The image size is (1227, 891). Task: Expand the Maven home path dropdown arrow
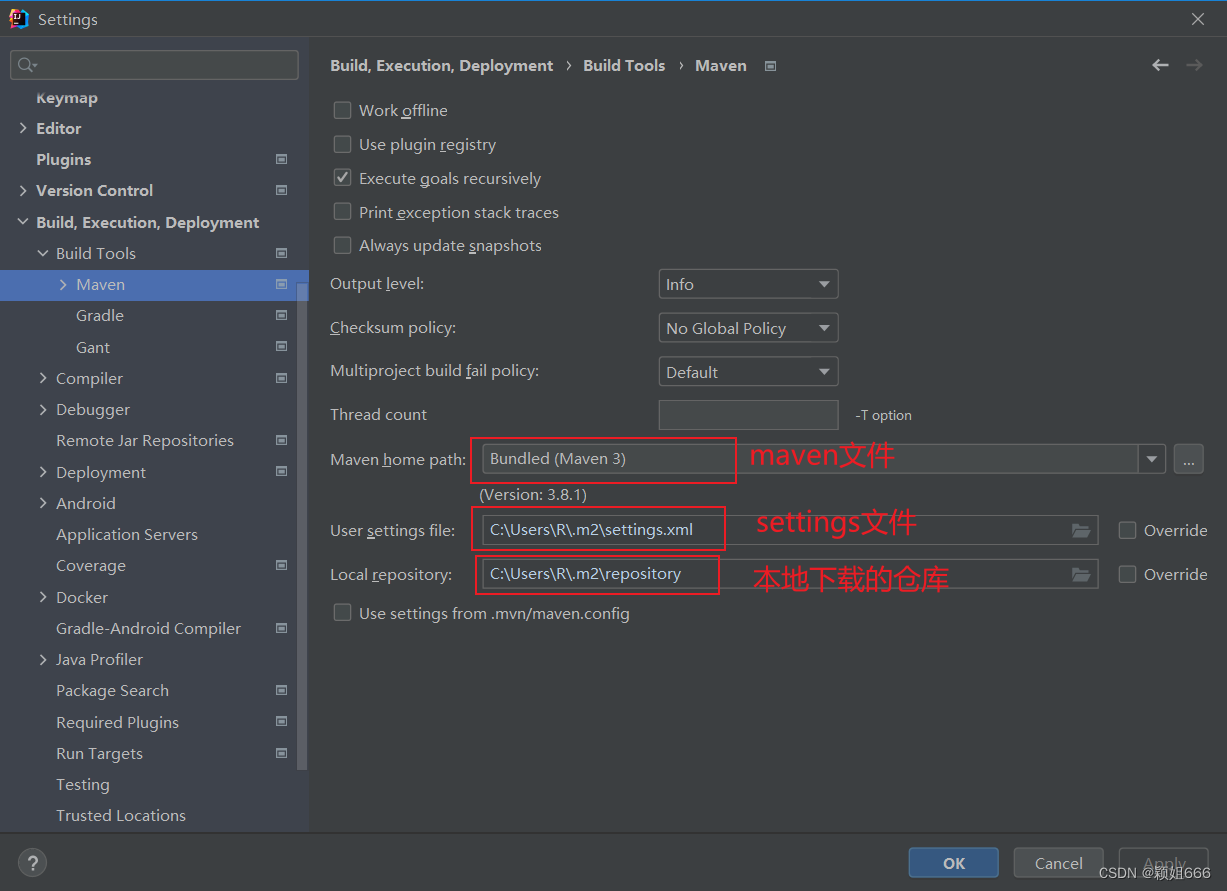(1152, 459)
